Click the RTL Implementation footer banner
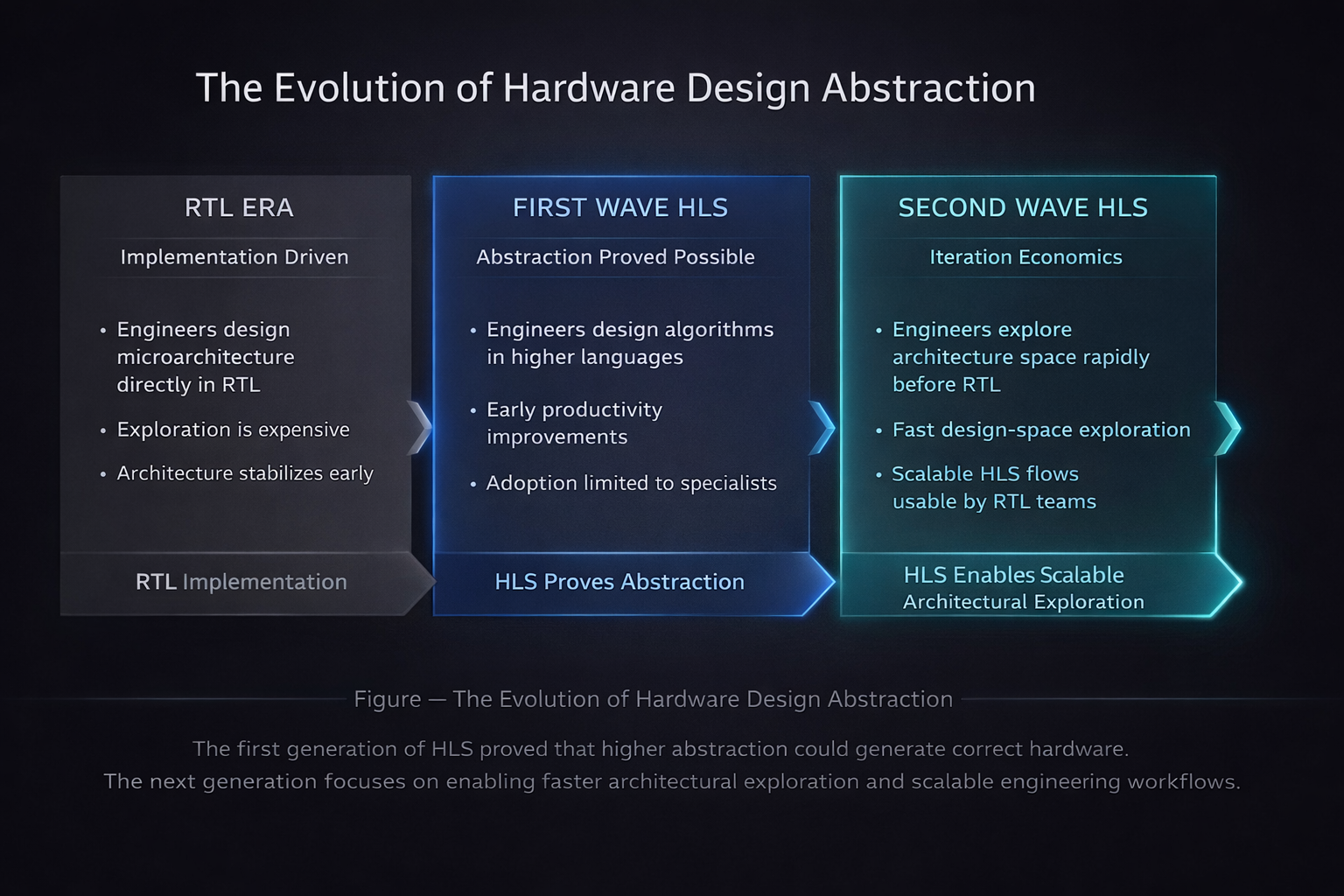The image size is (1344, 896). (241, 582)
